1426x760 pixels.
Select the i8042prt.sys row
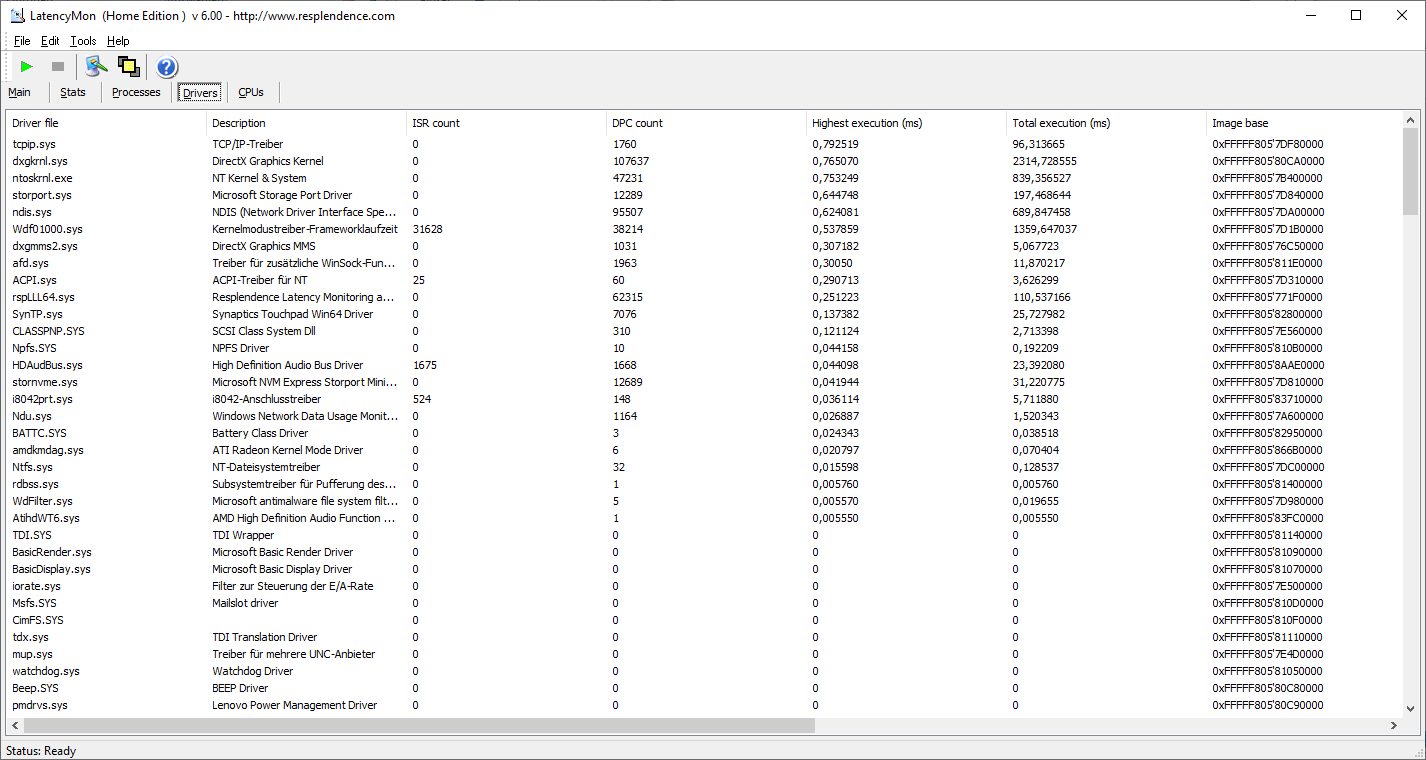(x=704, y=399)
